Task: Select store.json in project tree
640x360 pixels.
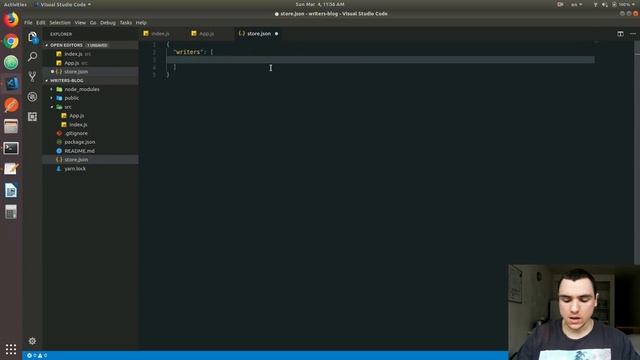Action: [91, 160]
